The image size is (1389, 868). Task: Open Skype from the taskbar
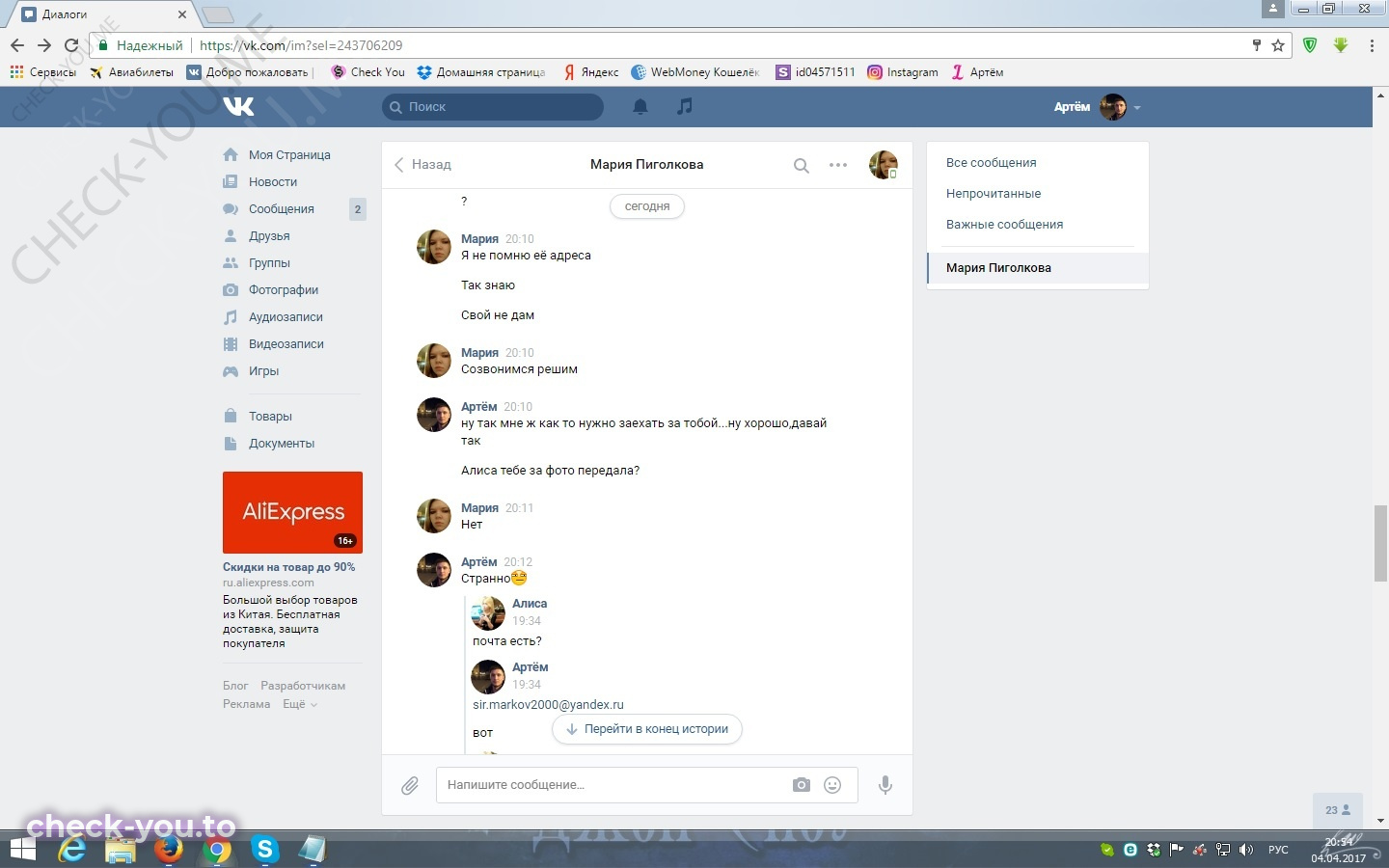[264, 849]
